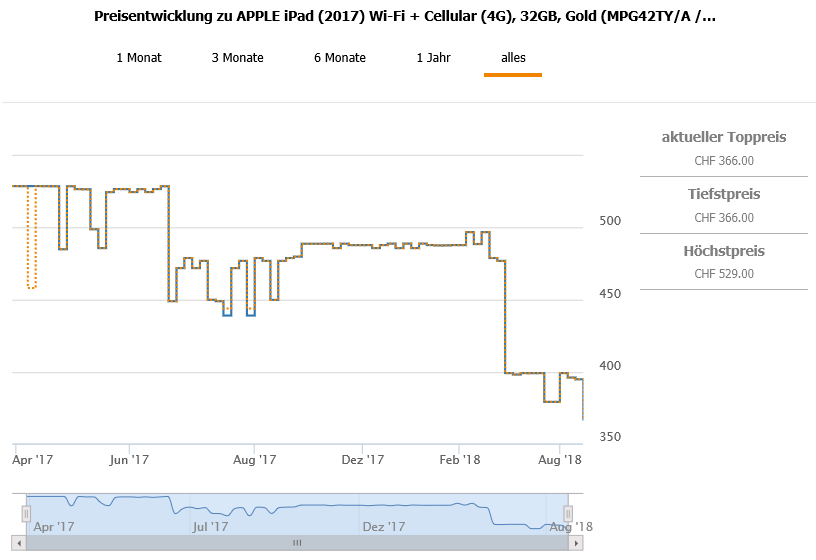The width and height of the screenshot is (816, 560).
Task: Click the Jun '17 x-axis label
Action: [129, 459]
